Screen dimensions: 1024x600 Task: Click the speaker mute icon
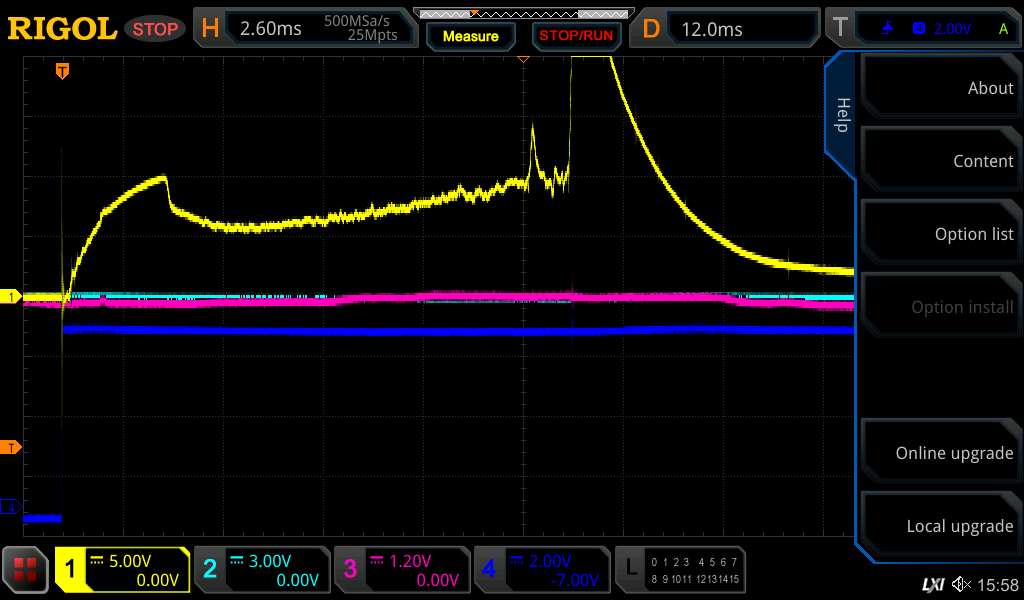[961, 584]
